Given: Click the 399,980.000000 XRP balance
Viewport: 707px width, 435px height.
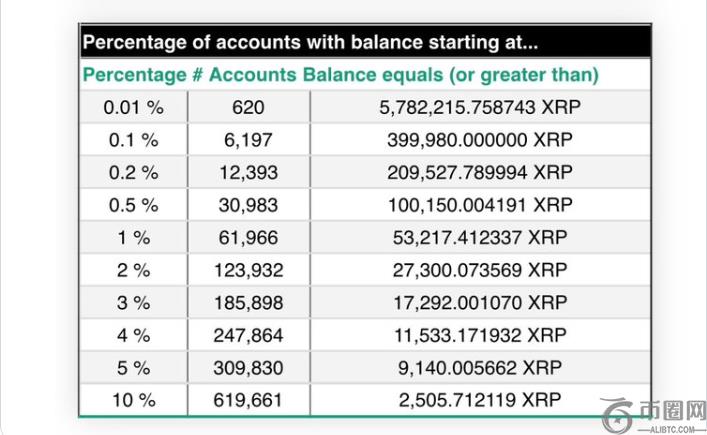Looking at the screenshot, I should click(x=480, y=140).
